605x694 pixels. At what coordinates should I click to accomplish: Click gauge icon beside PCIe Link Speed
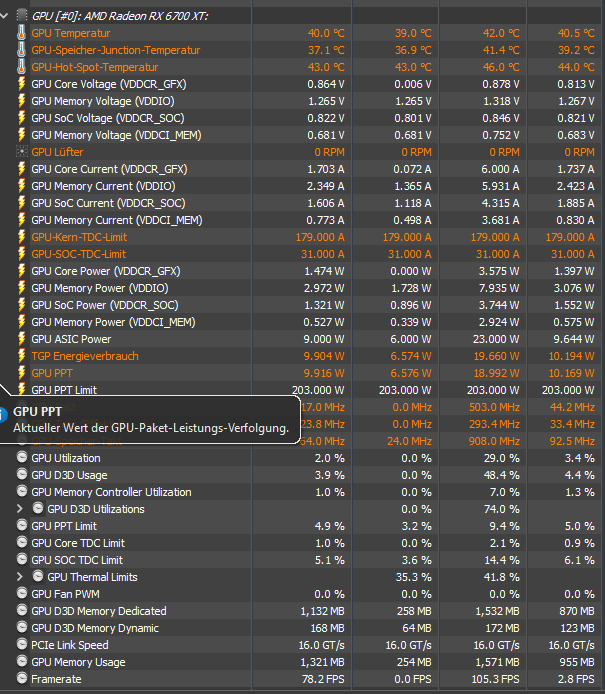22,644
